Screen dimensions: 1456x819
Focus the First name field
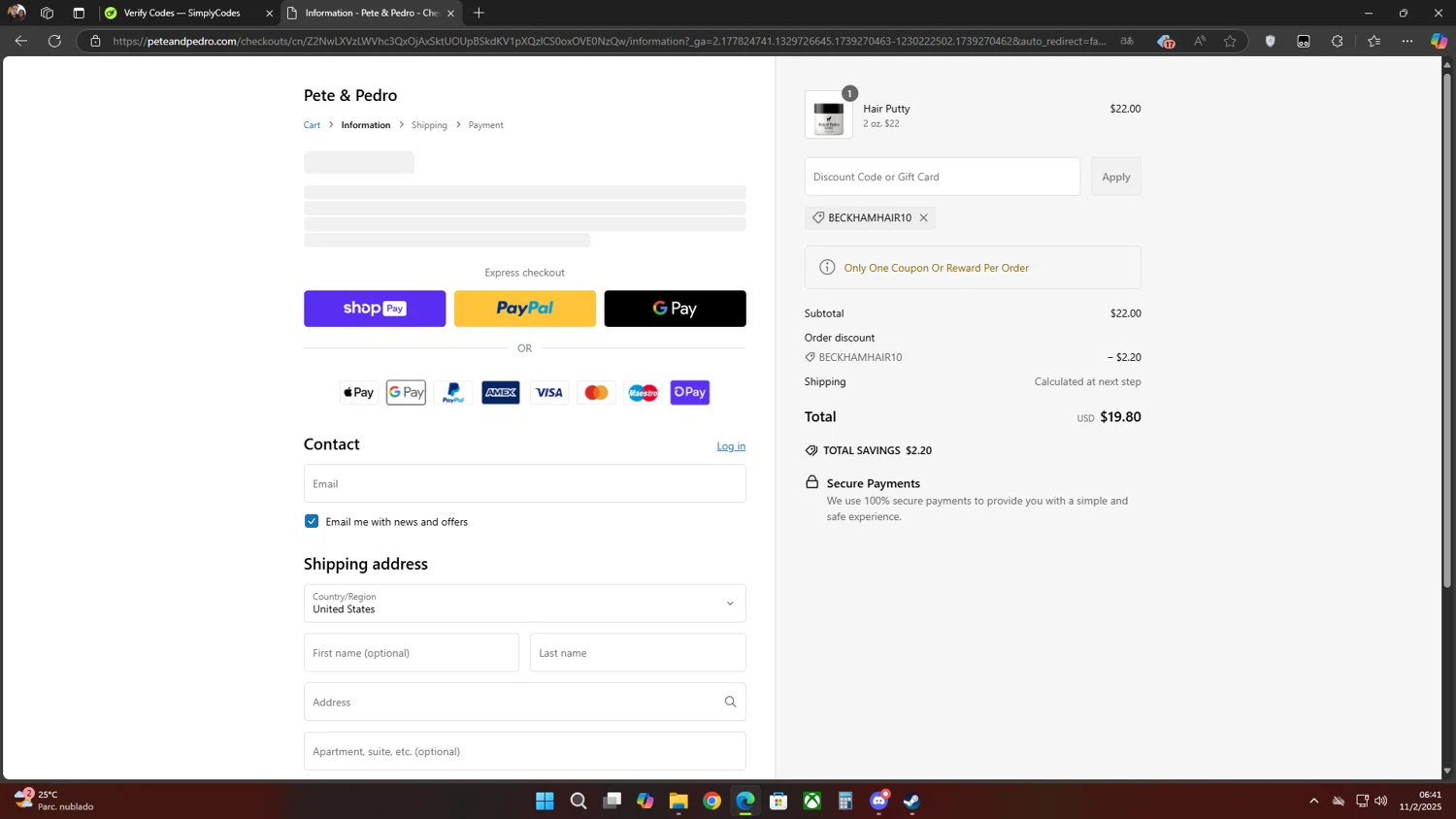(x=412, y=653)
